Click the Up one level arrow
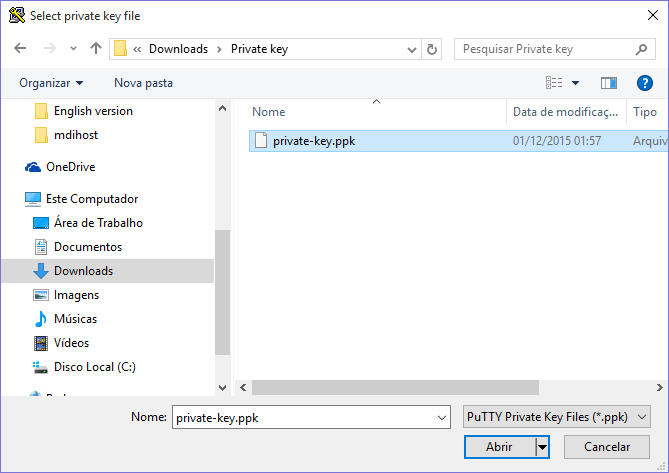 (x=96, y=49)
